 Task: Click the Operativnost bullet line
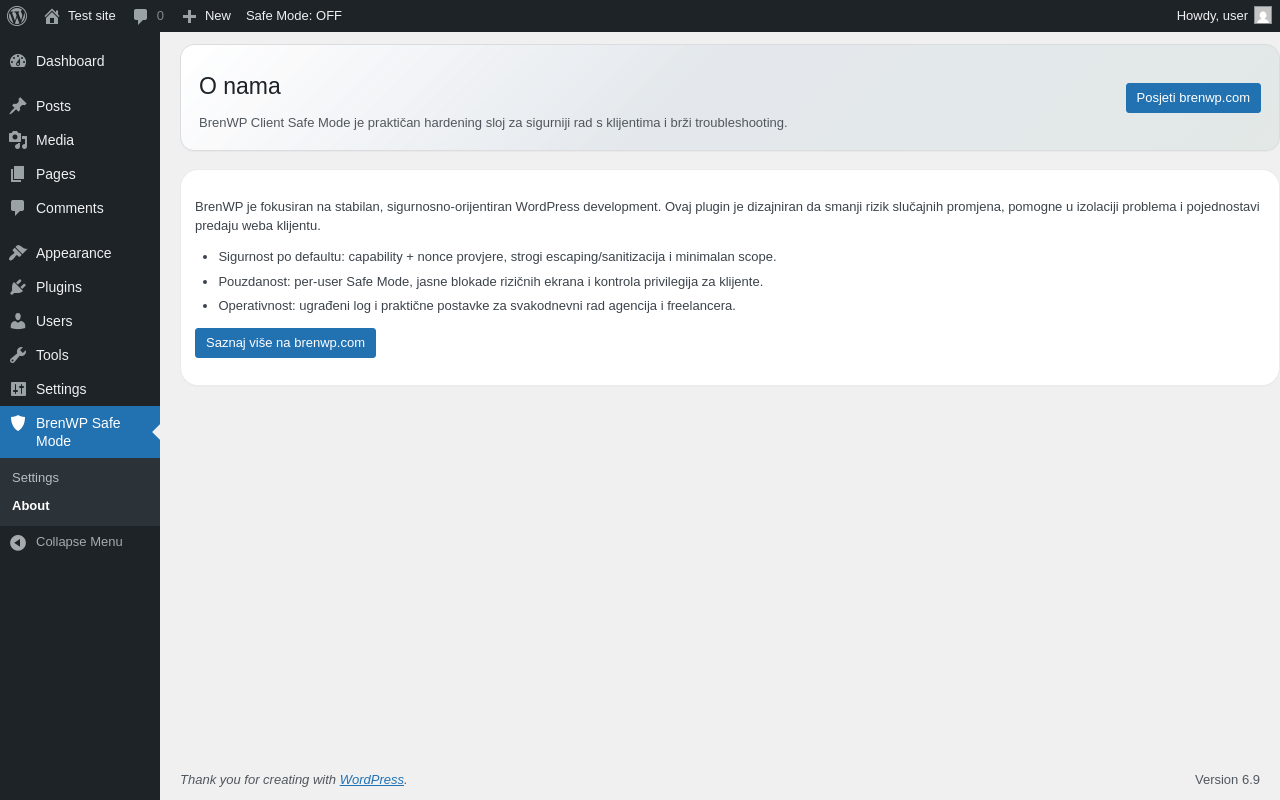(x=477, y=306)
